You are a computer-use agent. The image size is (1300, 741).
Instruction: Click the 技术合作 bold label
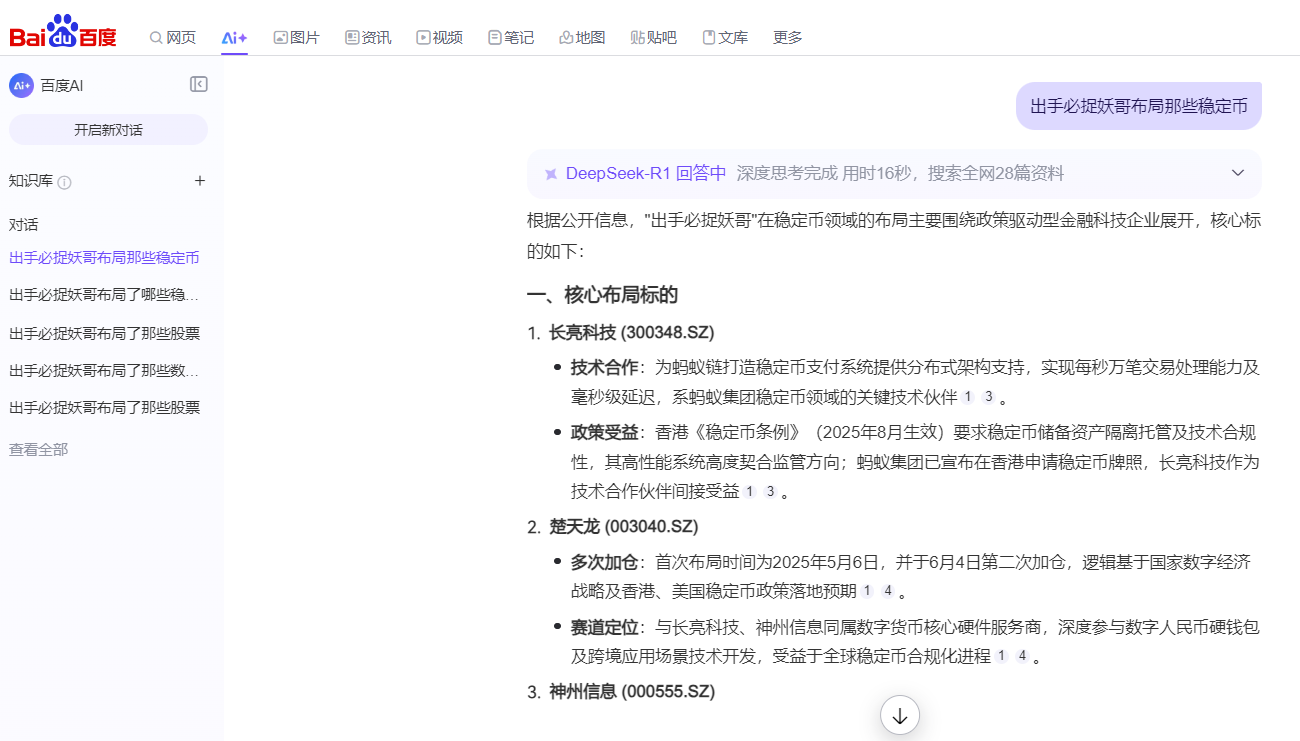pyautogui.click(x=604, y=367)
